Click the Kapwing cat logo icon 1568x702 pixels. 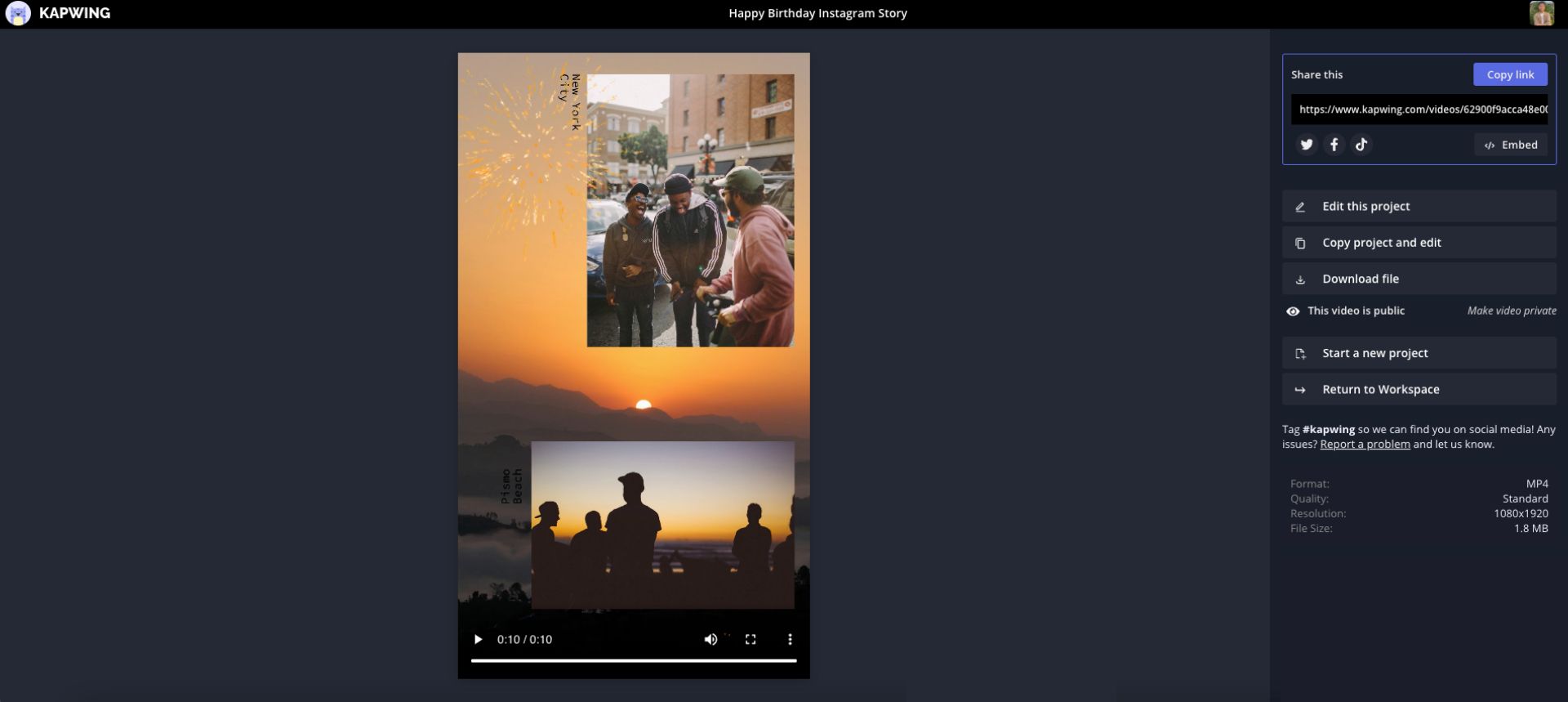click(18, 13)
